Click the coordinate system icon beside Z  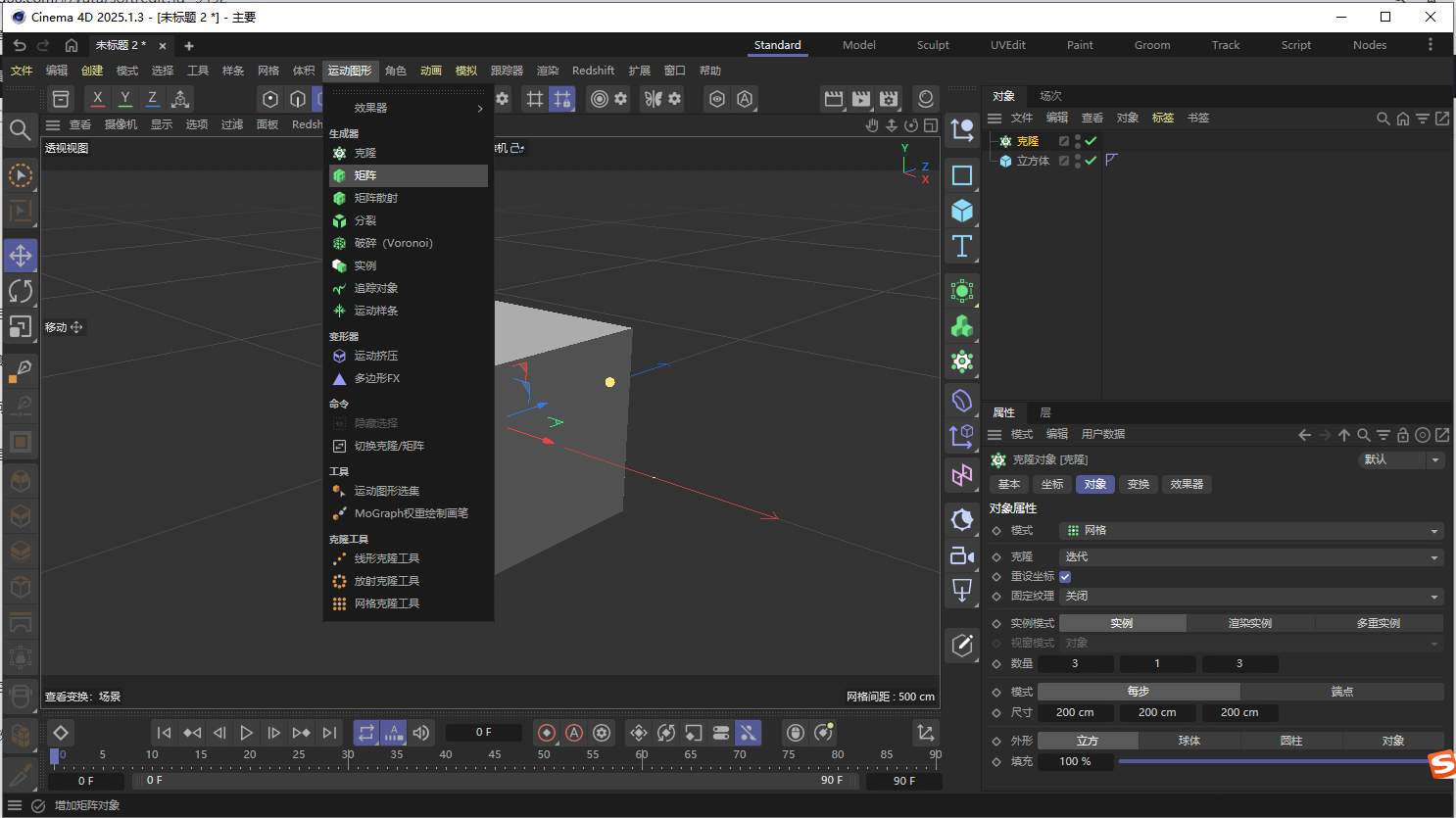(180, 98)
